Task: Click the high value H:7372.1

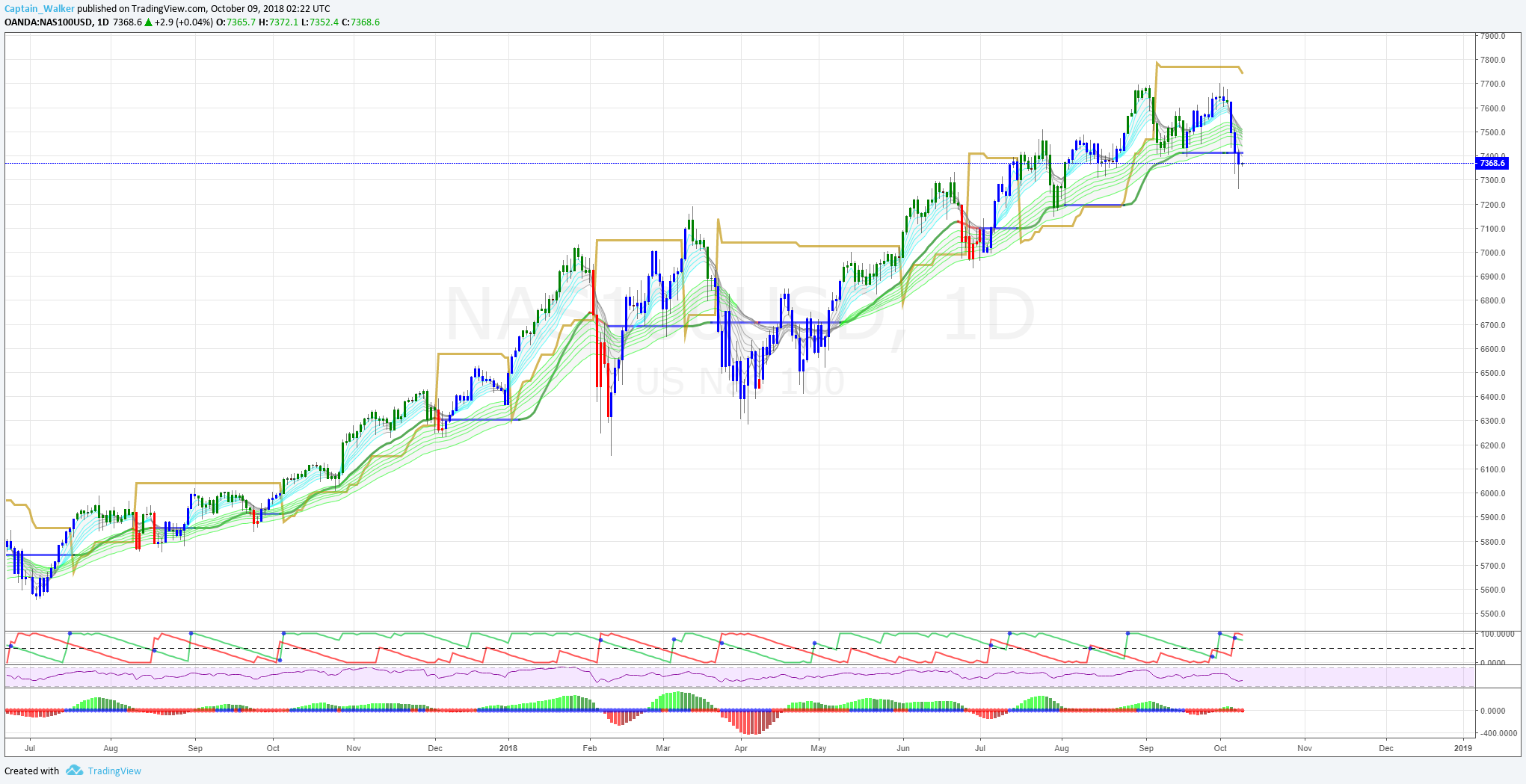Action: (x=278, y=22)
